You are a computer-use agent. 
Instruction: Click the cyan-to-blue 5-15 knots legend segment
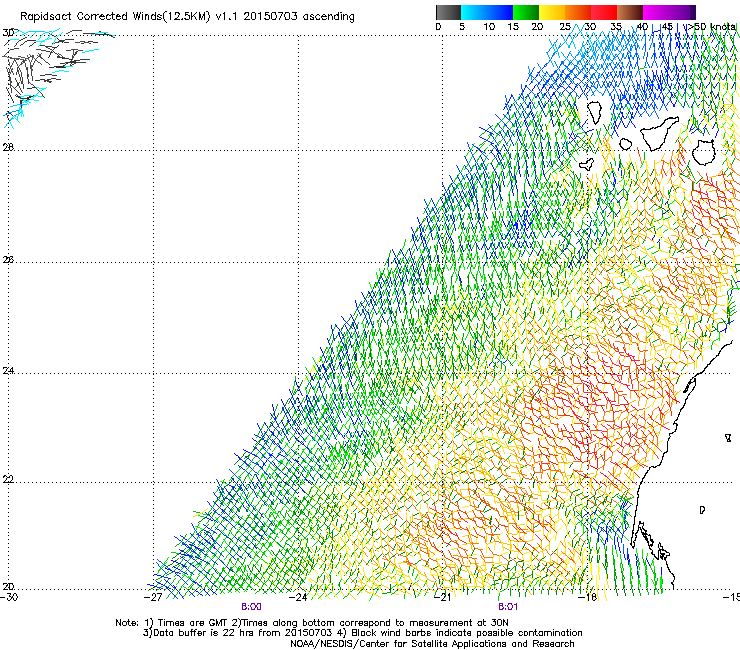click(x=487, y=12)
